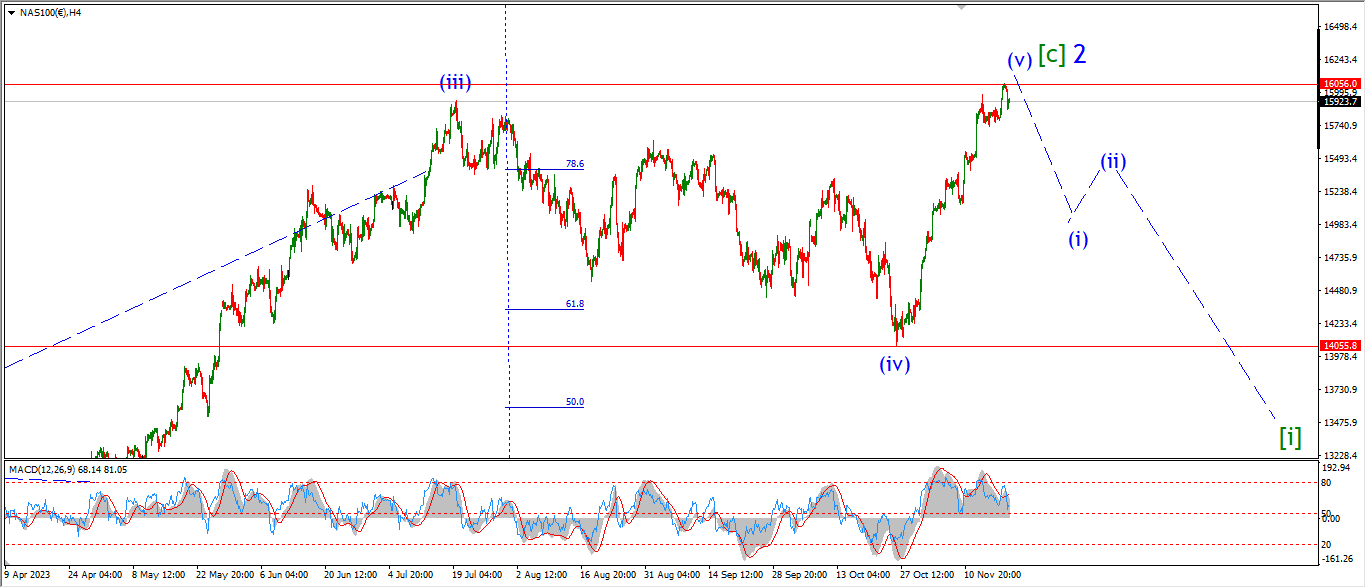
Task: Select the blue (iv) wave label
Action: pyautogui.click(x=895, y=365)
